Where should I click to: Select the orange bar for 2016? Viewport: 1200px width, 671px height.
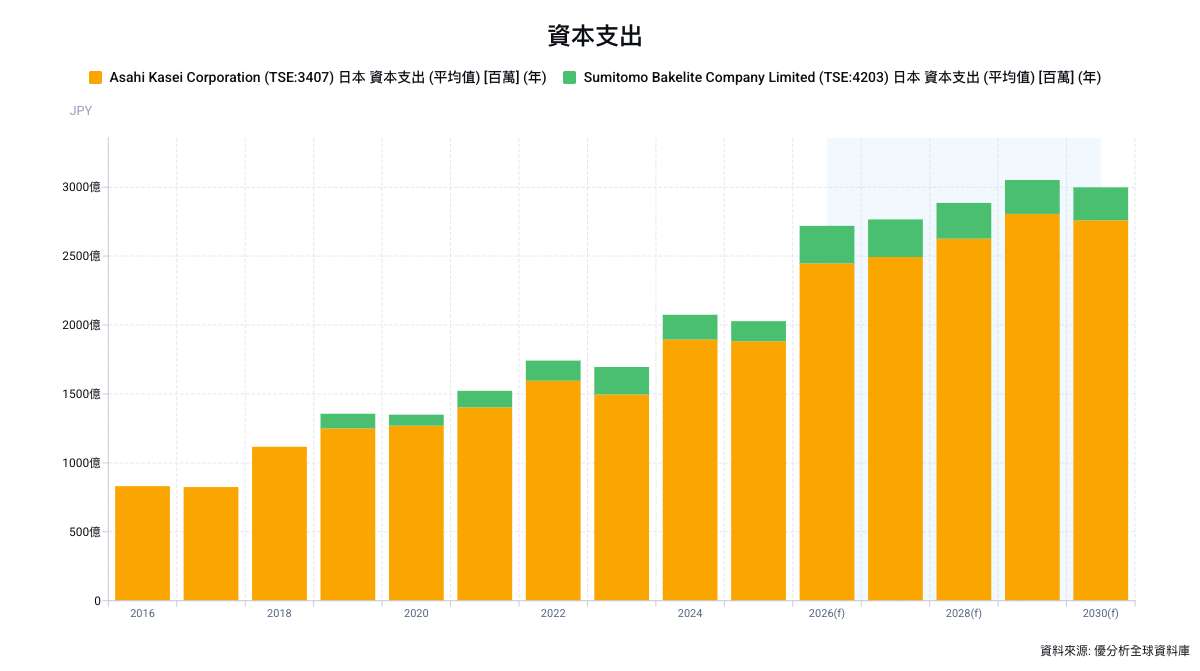142,543
